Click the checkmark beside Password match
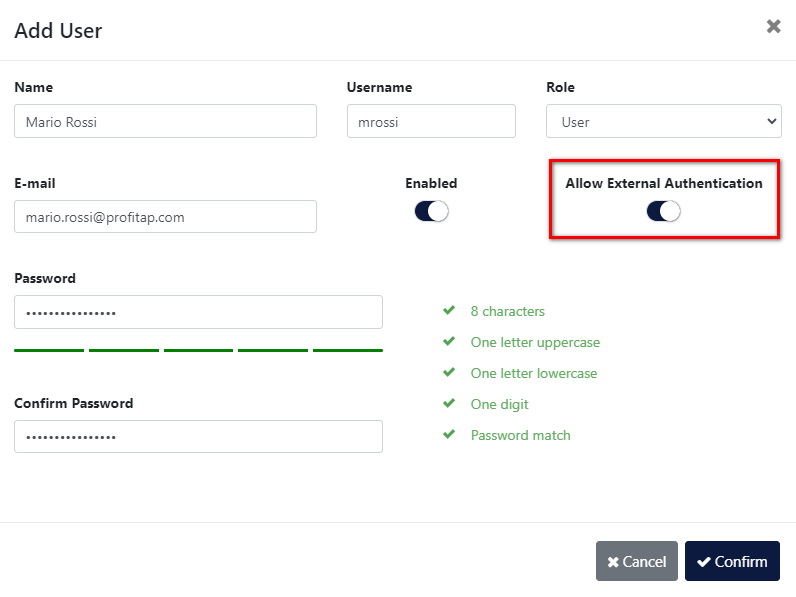Screen dimensions: 796x597 click(x=449, y=435)
